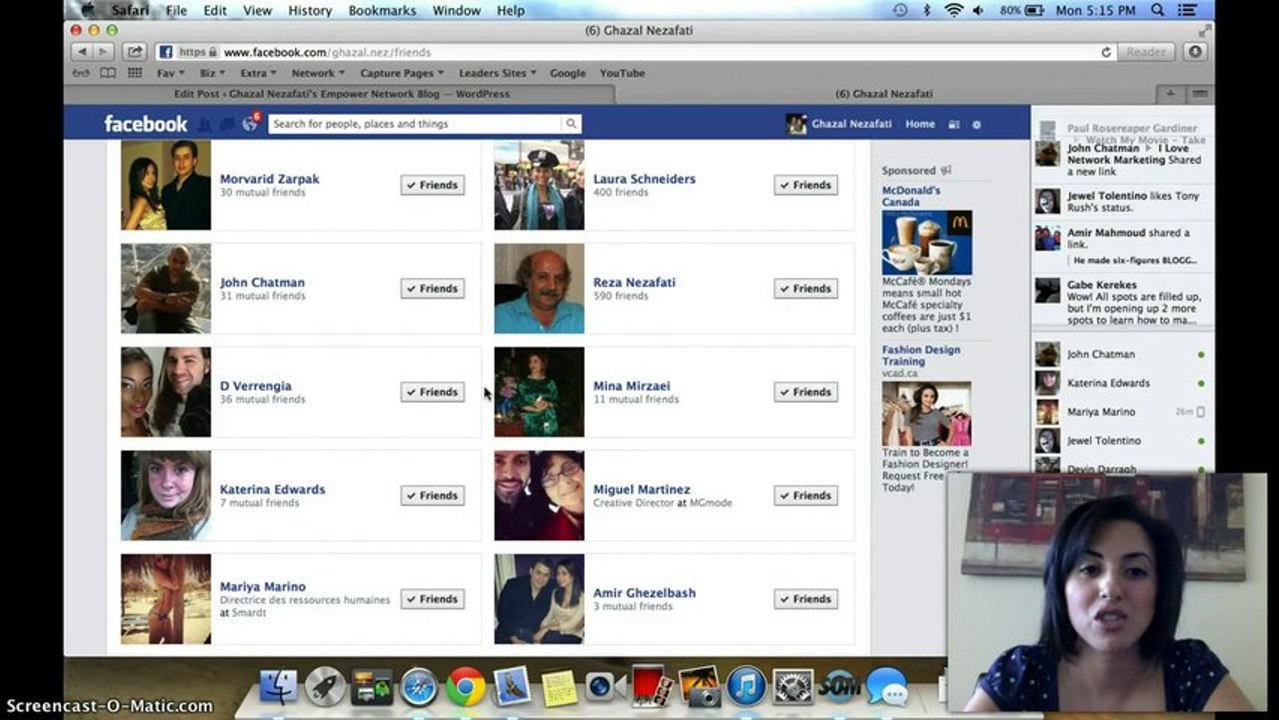The height and width of the screenshot is (720, 1279).
Task: Open iTunes music note icon in the Dock
Action: [x=747, y=687]
